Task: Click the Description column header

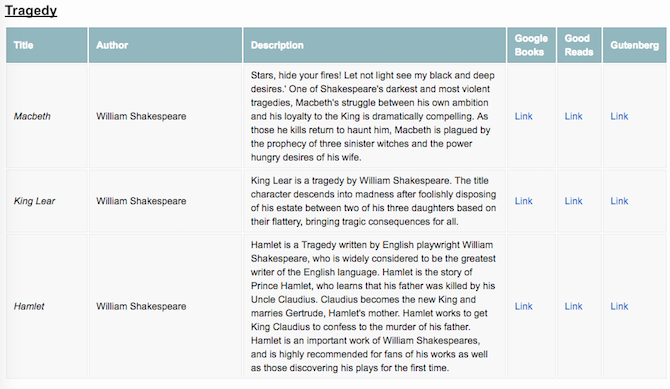Action: (x=374, y=45)
